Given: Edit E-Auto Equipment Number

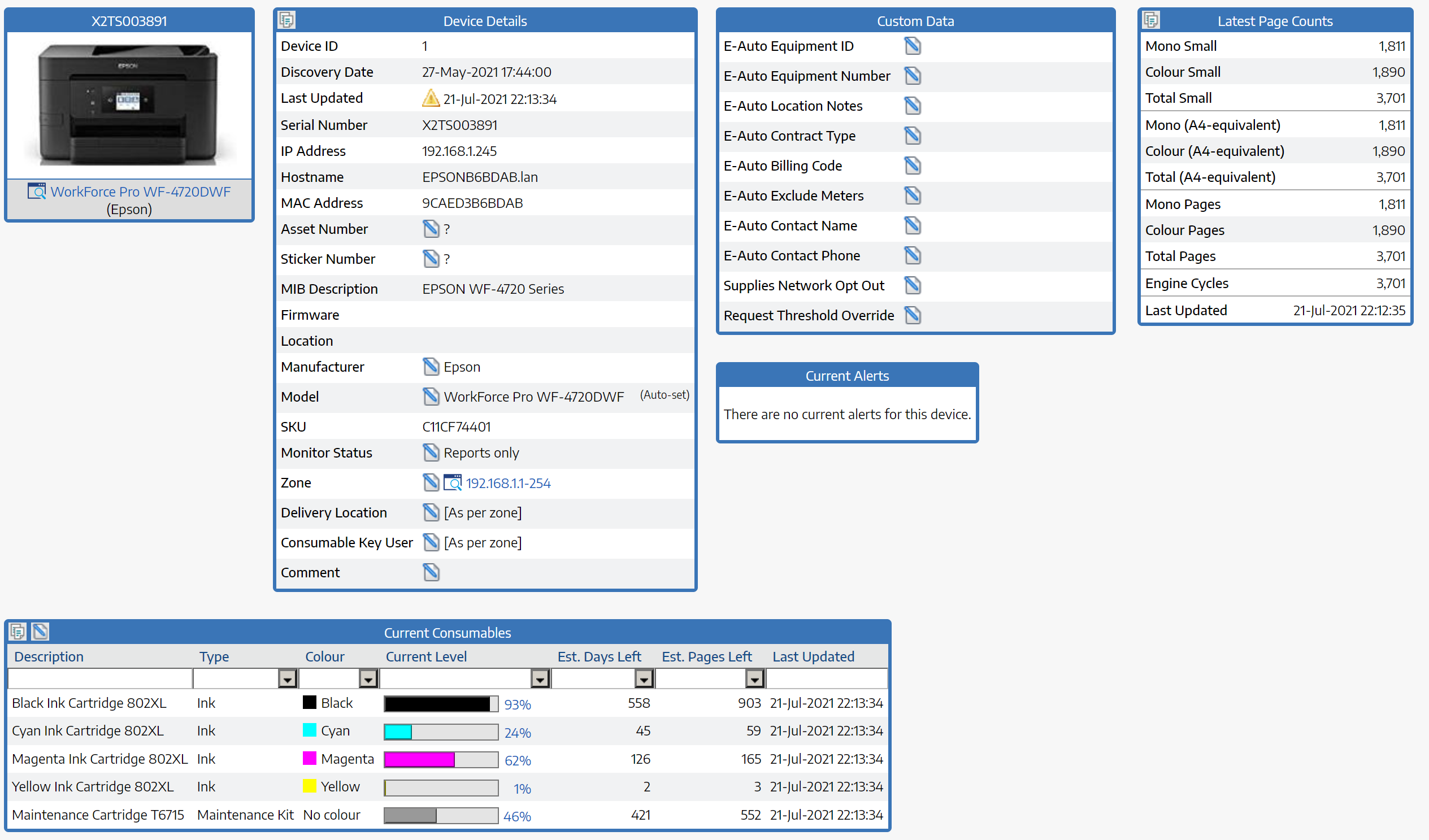Looking at the screenshot, I should click(x=913, y=76).
